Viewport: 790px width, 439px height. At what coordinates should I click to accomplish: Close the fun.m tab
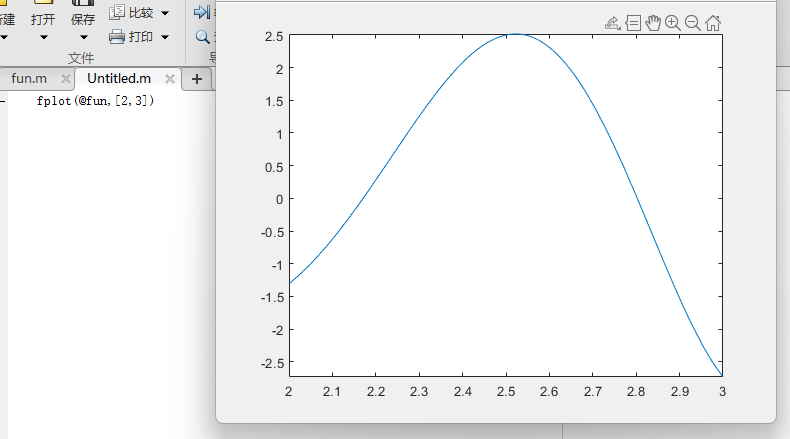point(65,79)
